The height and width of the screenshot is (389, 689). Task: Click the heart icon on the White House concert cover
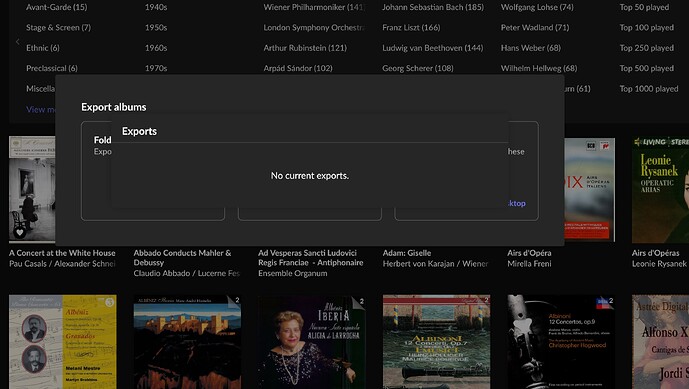point(19,232)
